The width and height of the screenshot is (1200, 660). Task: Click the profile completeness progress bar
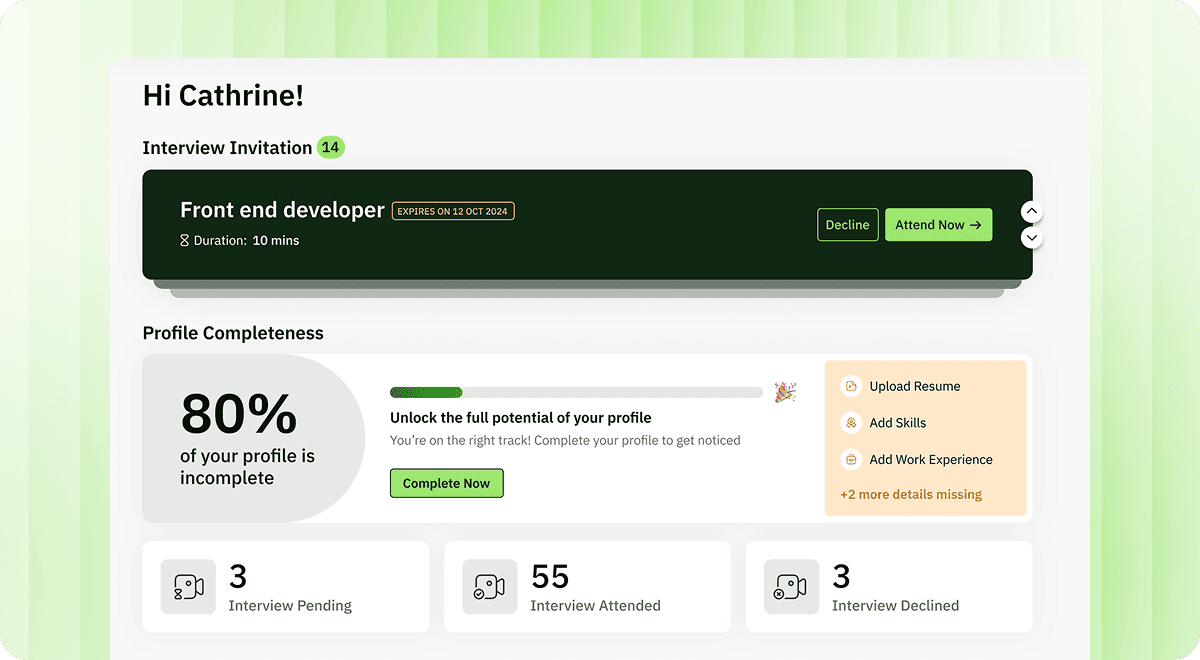click(x=576, y=393)
